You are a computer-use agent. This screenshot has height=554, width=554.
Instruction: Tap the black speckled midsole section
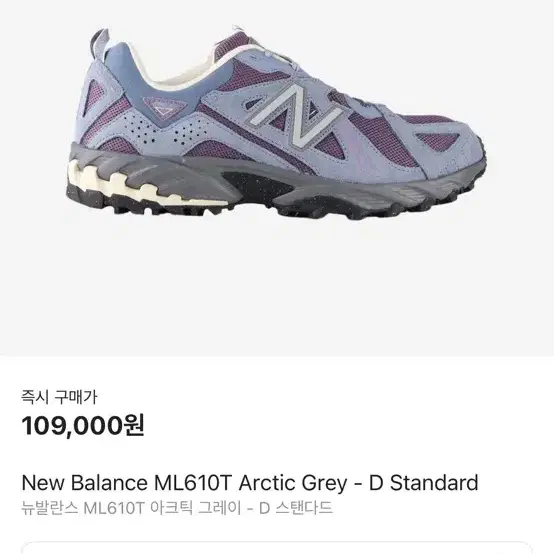pos(256,191)
